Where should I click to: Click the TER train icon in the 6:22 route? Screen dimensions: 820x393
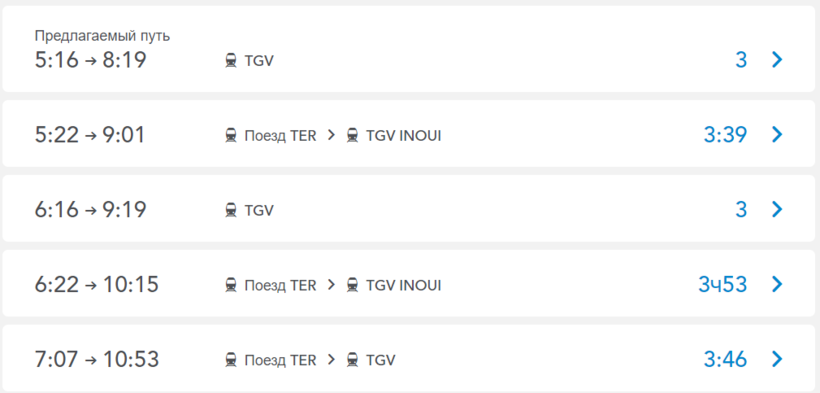231,285
